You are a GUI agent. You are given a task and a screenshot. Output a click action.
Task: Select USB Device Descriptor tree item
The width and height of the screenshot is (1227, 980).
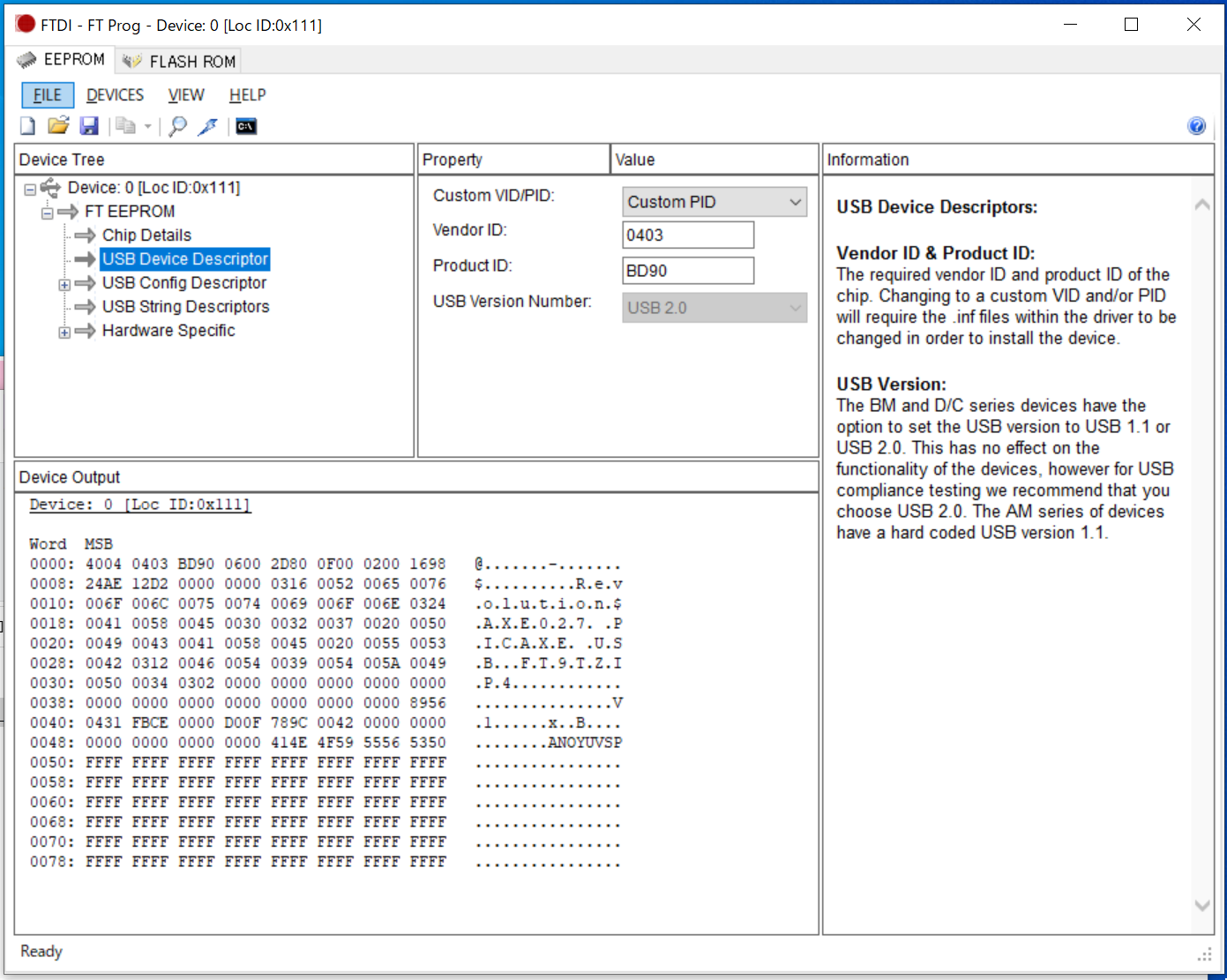point(185,259)
